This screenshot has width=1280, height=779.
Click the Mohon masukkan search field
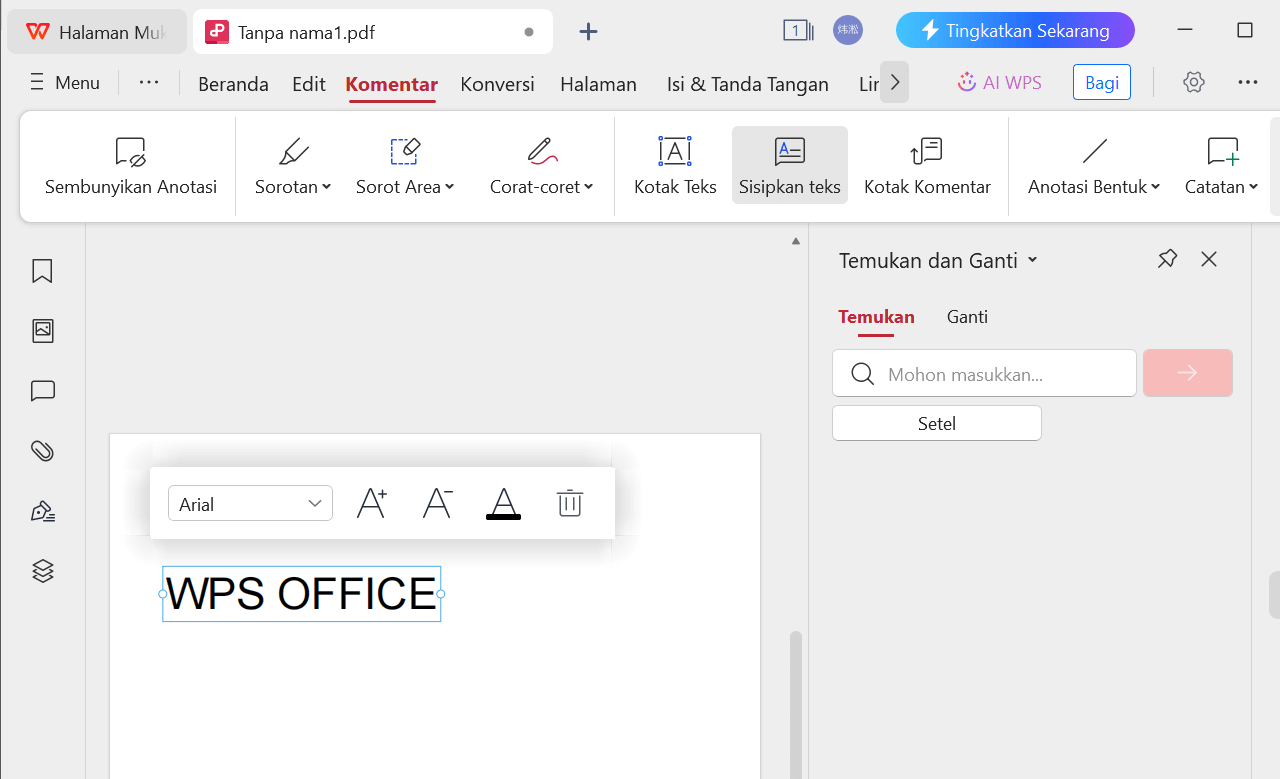pos(984,373)
